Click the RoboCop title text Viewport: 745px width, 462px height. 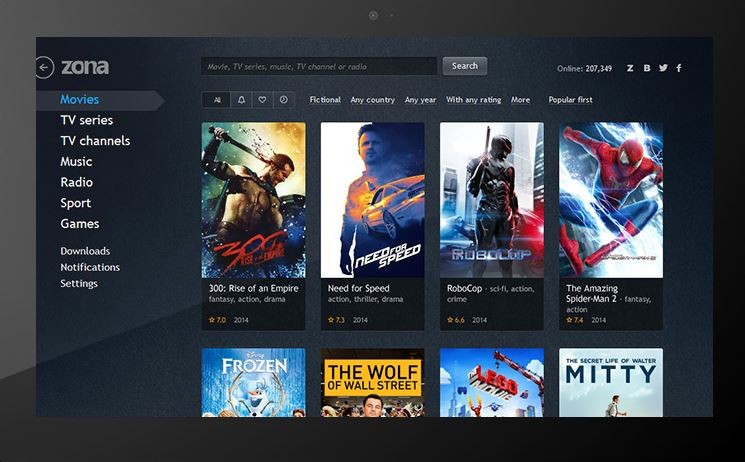pyautogui.click(x=464, y=289)
